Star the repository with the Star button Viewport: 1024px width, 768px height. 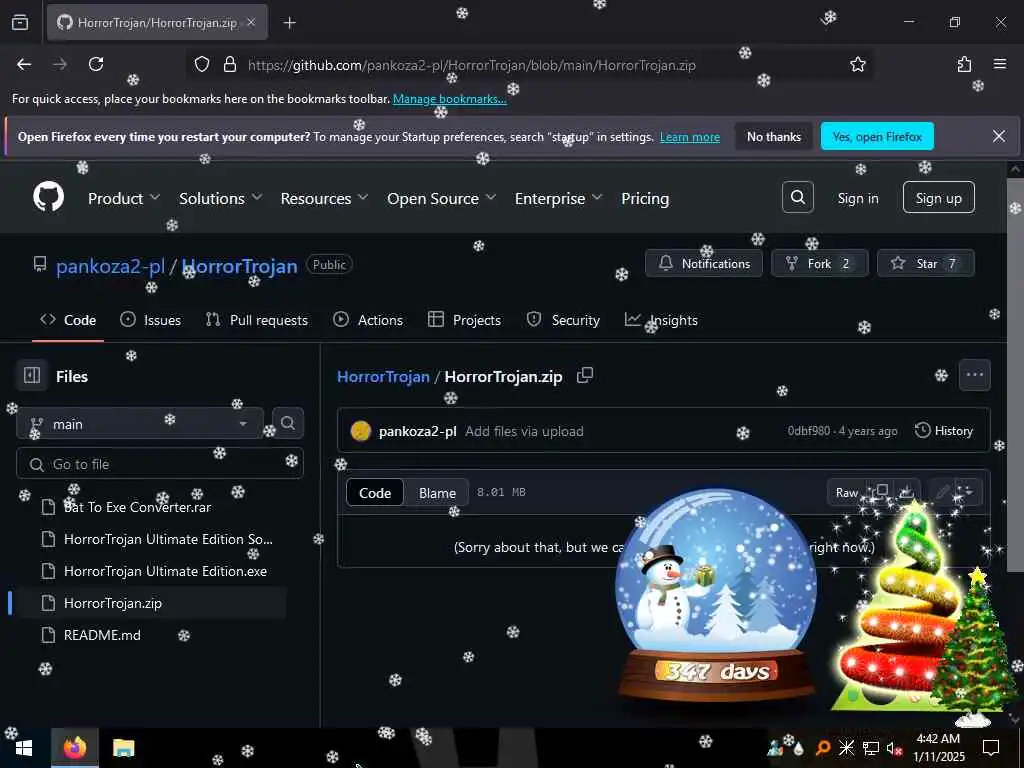click(925, 263)
